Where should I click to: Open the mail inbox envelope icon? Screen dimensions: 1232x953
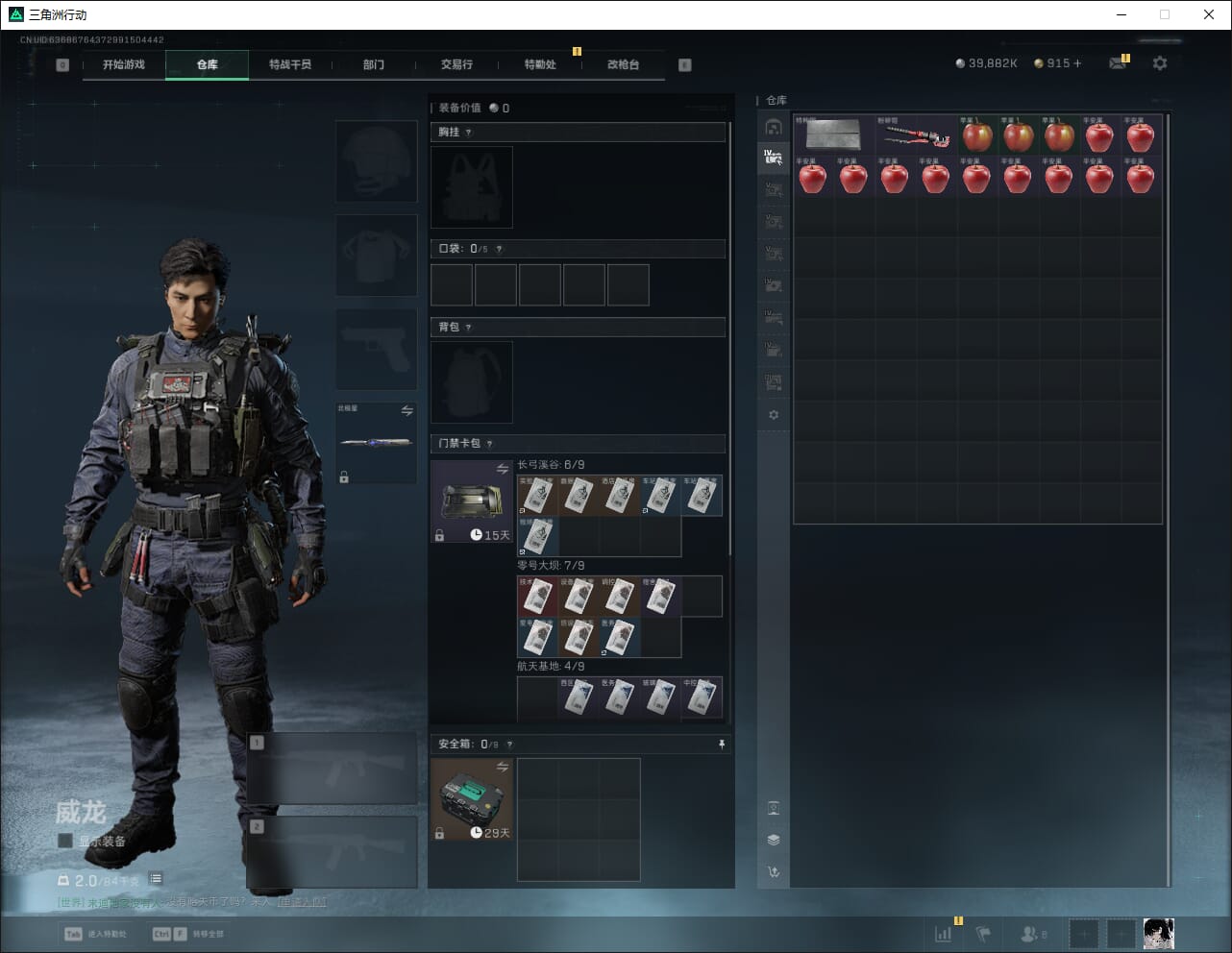coord(1117,63)
